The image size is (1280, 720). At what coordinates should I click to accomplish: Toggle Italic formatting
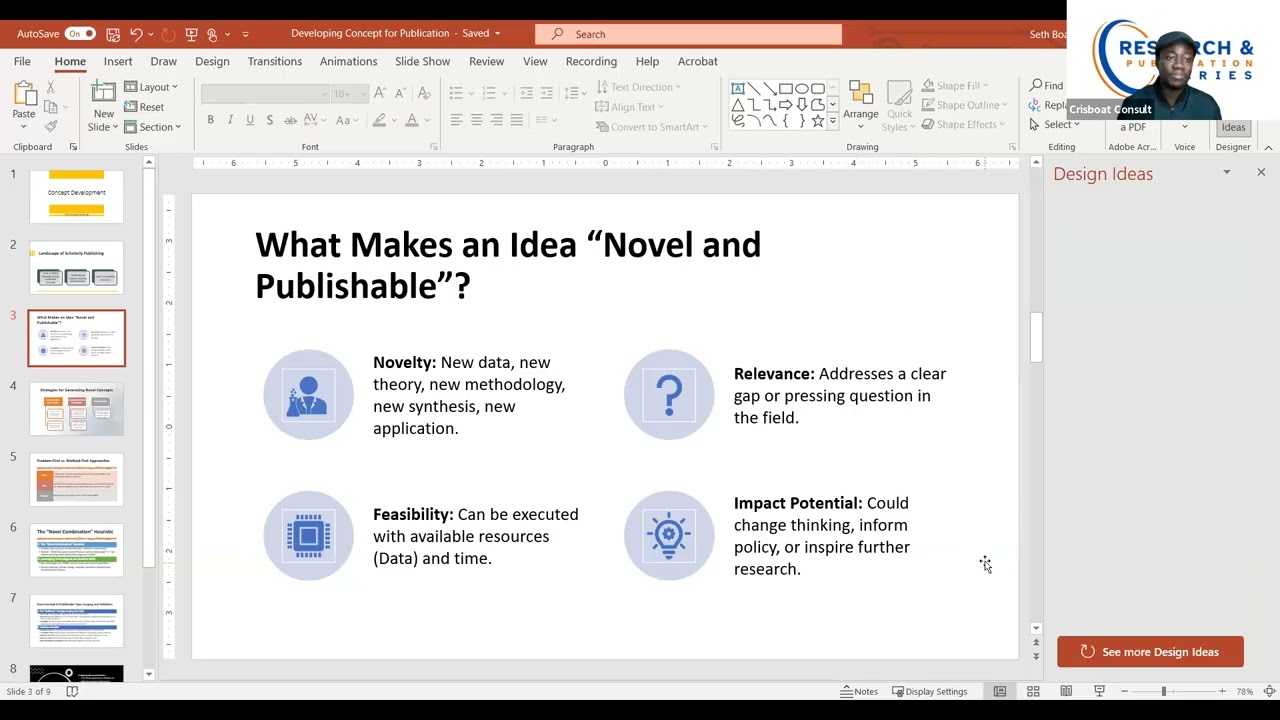(x=230, y=120)
